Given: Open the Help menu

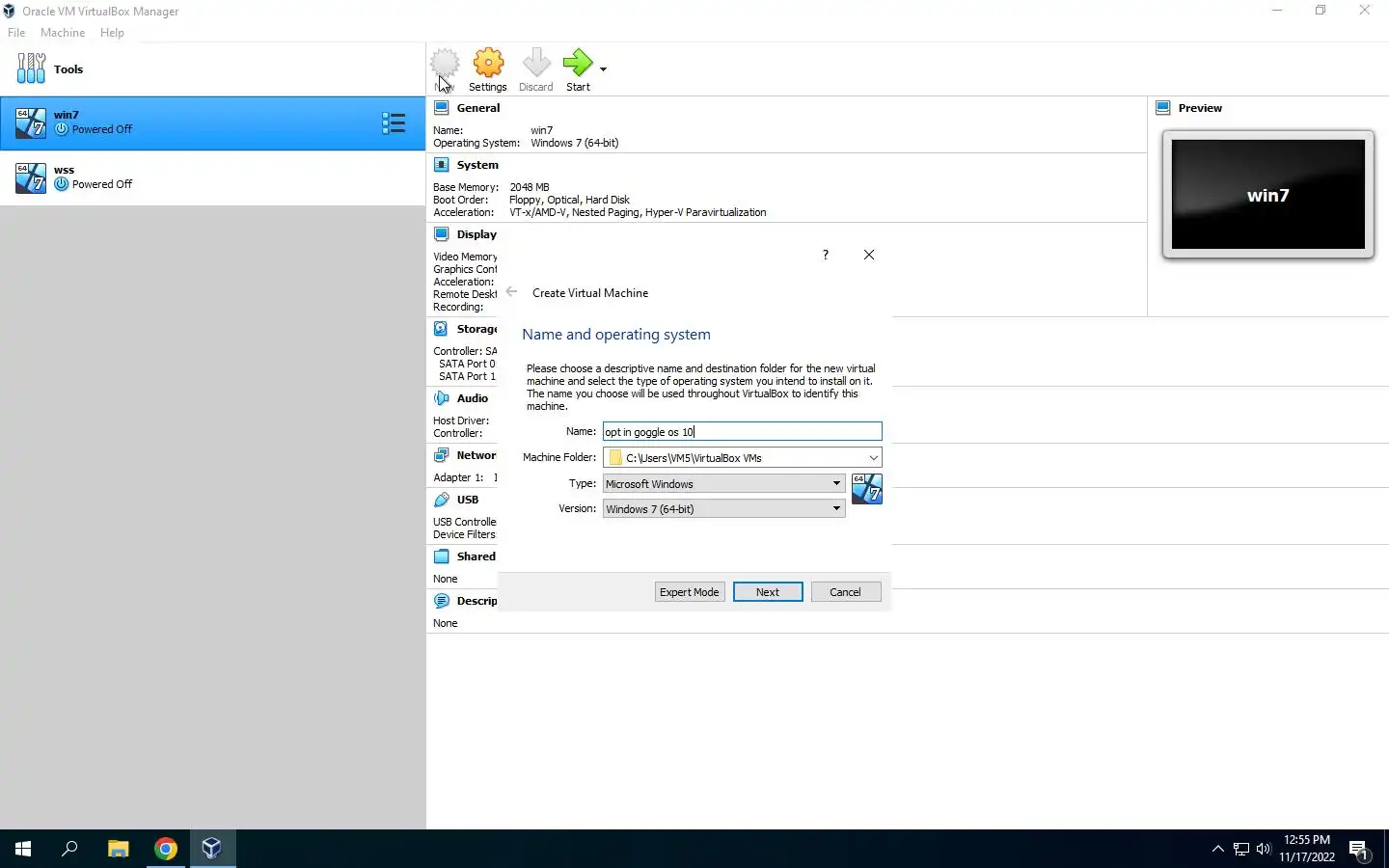Looking at the screenshot, I should click(x=112, y=33).
